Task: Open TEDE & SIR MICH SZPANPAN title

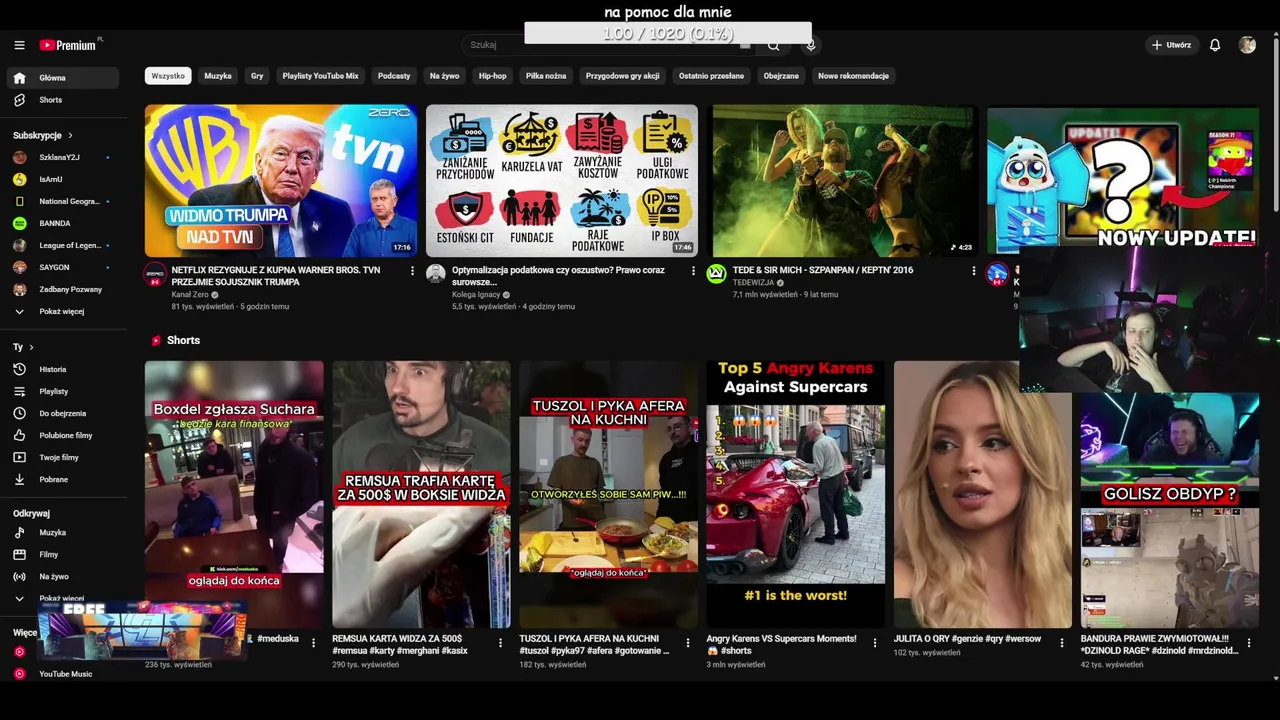Action: point(822,270)
